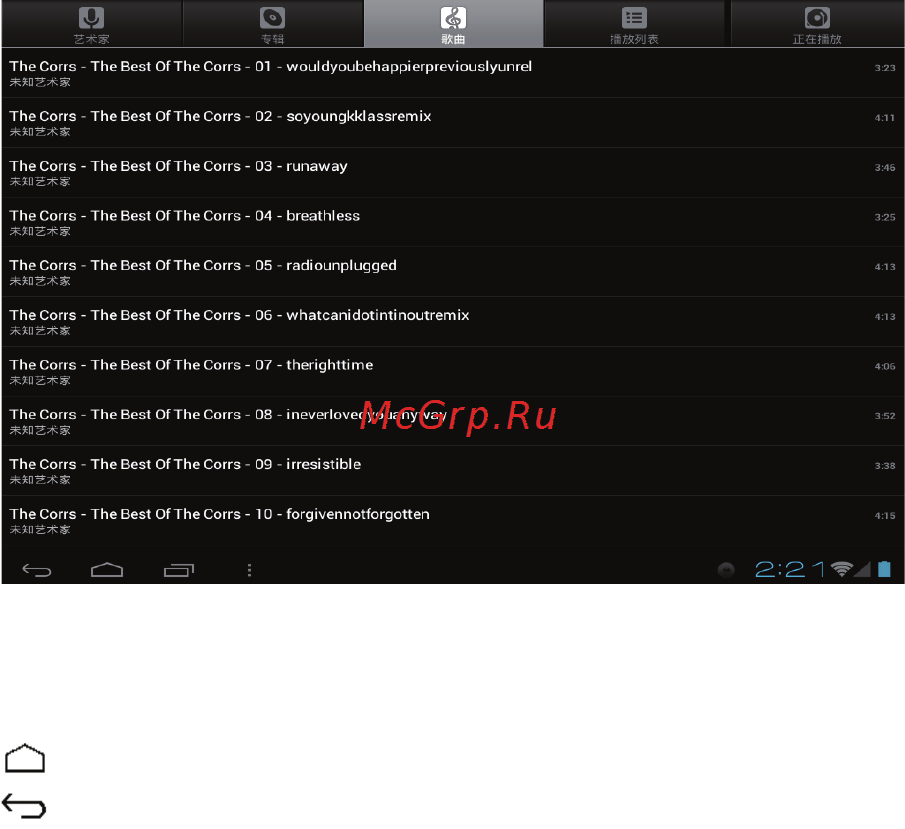Switch to the 艺术家 (Artists) tab
Image resolution: width=905 pixels, height=829 pixels.
click(92, 24)
